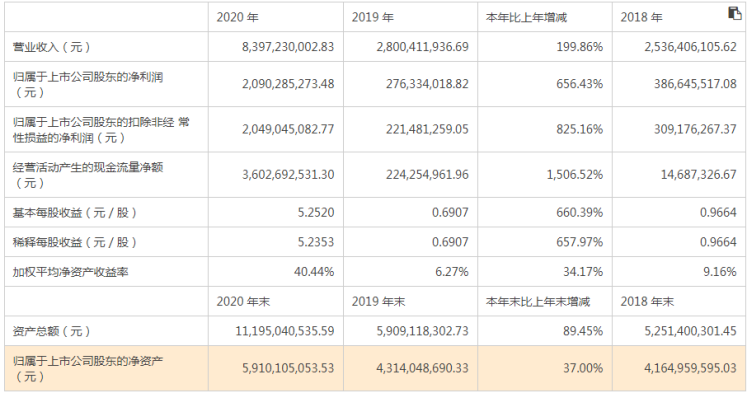Click the value 276,334,018.82
747x393 pixels.
click(x=427, y=84)
